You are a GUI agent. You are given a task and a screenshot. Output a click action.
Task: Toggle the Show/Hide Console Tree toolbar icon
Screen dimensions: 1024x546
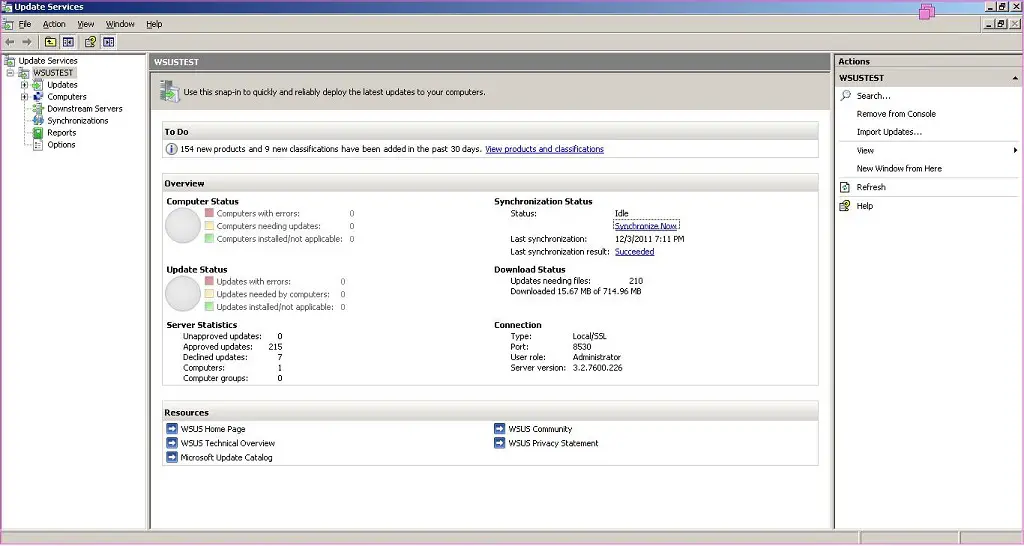[68, 42]
